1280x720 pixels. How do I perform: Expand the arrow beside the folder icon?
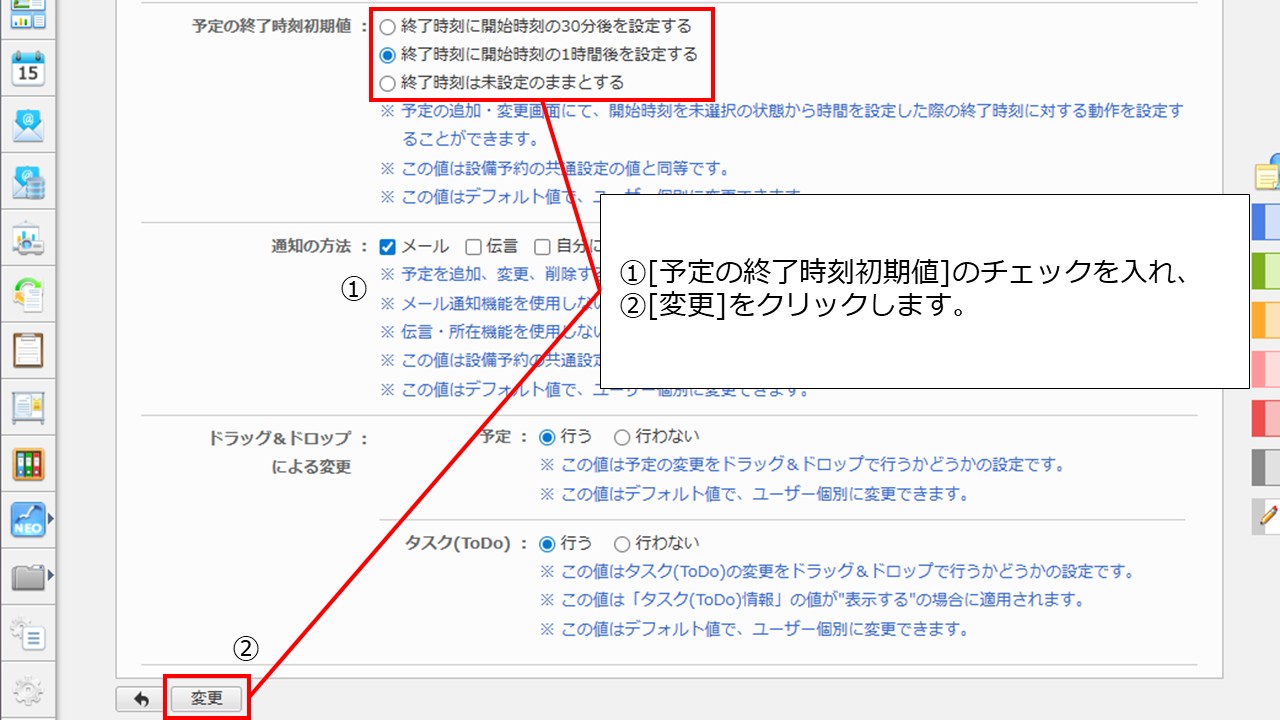(x=50, y=576)
